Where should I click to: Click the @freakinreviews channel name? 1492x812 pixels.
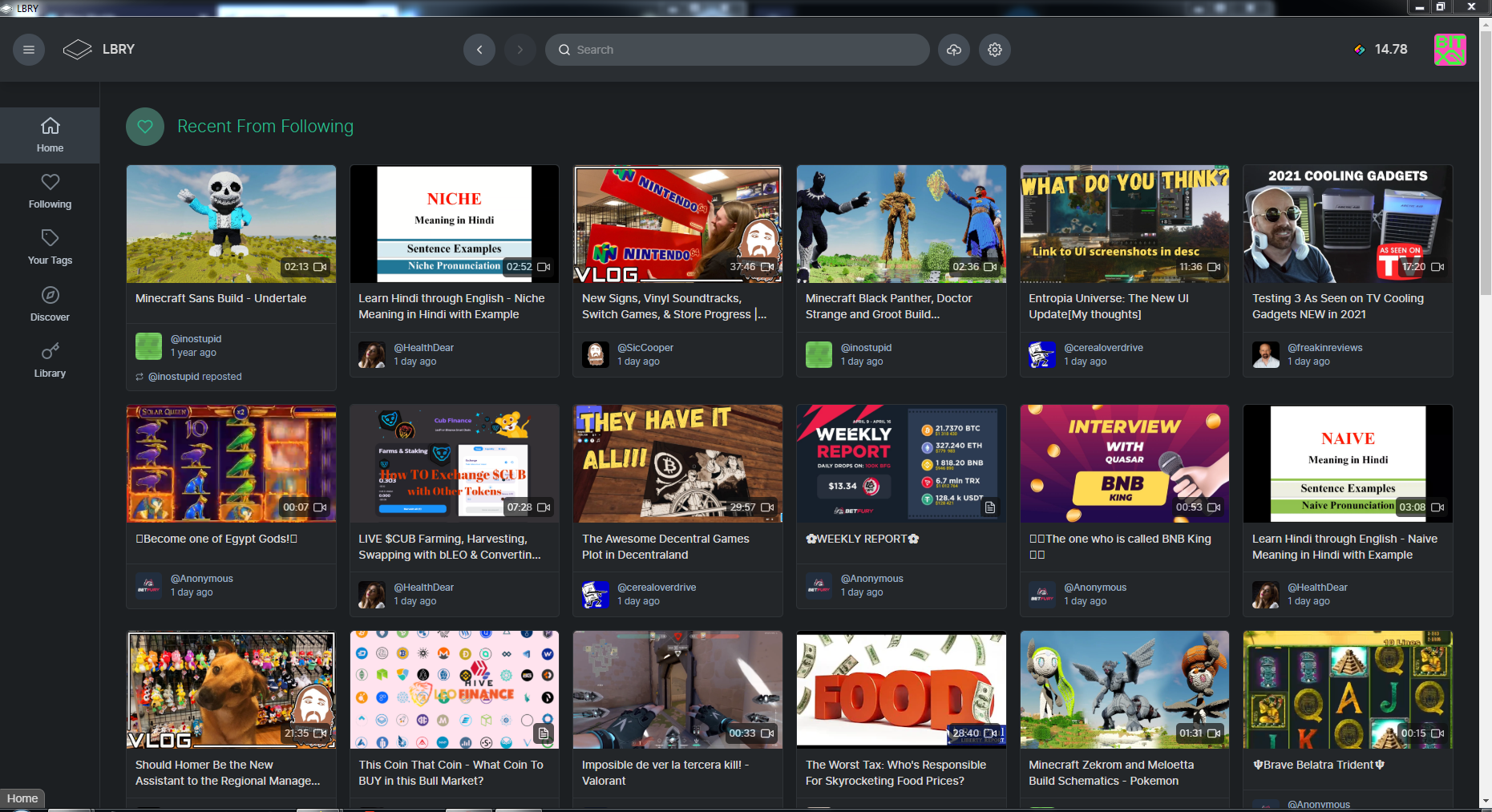click(1325, 348)
